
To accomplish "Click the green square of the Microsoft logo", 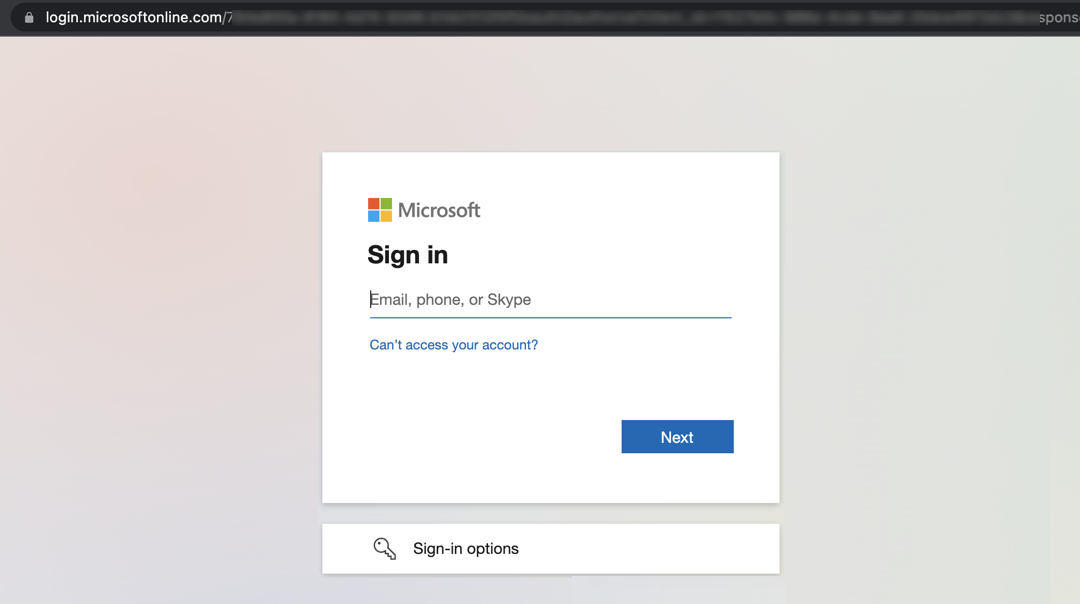I will pyautogui.click(x=386, y=204).
